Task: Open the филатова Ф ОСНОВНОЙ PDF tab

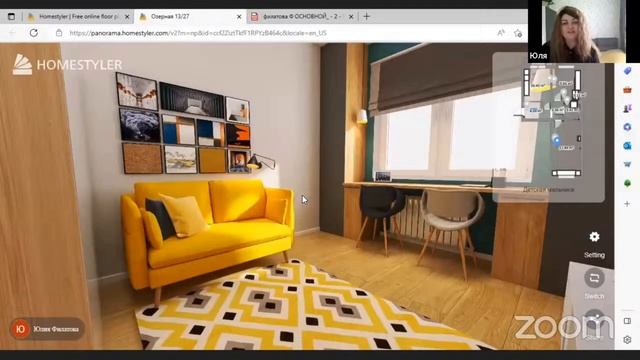Action: (302, 17)
